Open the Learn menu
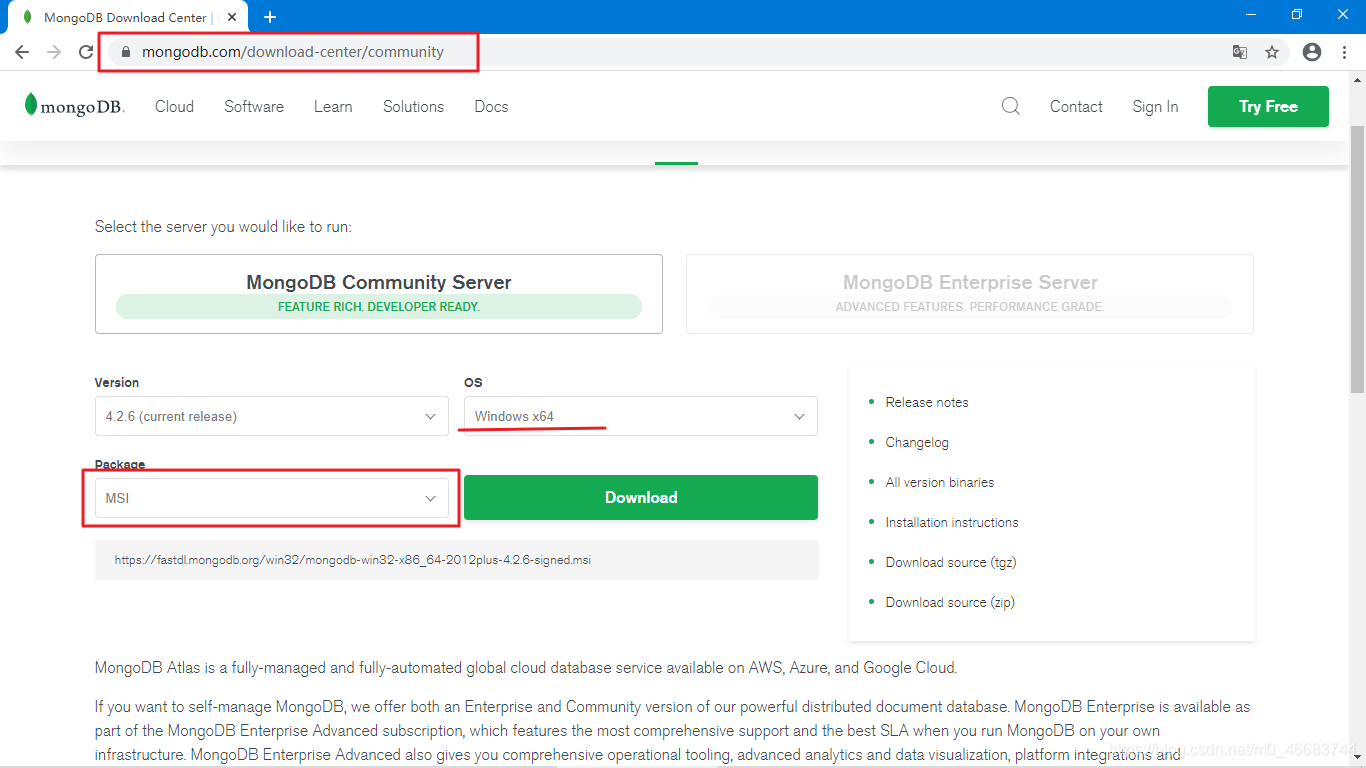Screen dimensions: 1366x768 pyautogui.click(x=333, y=106)
